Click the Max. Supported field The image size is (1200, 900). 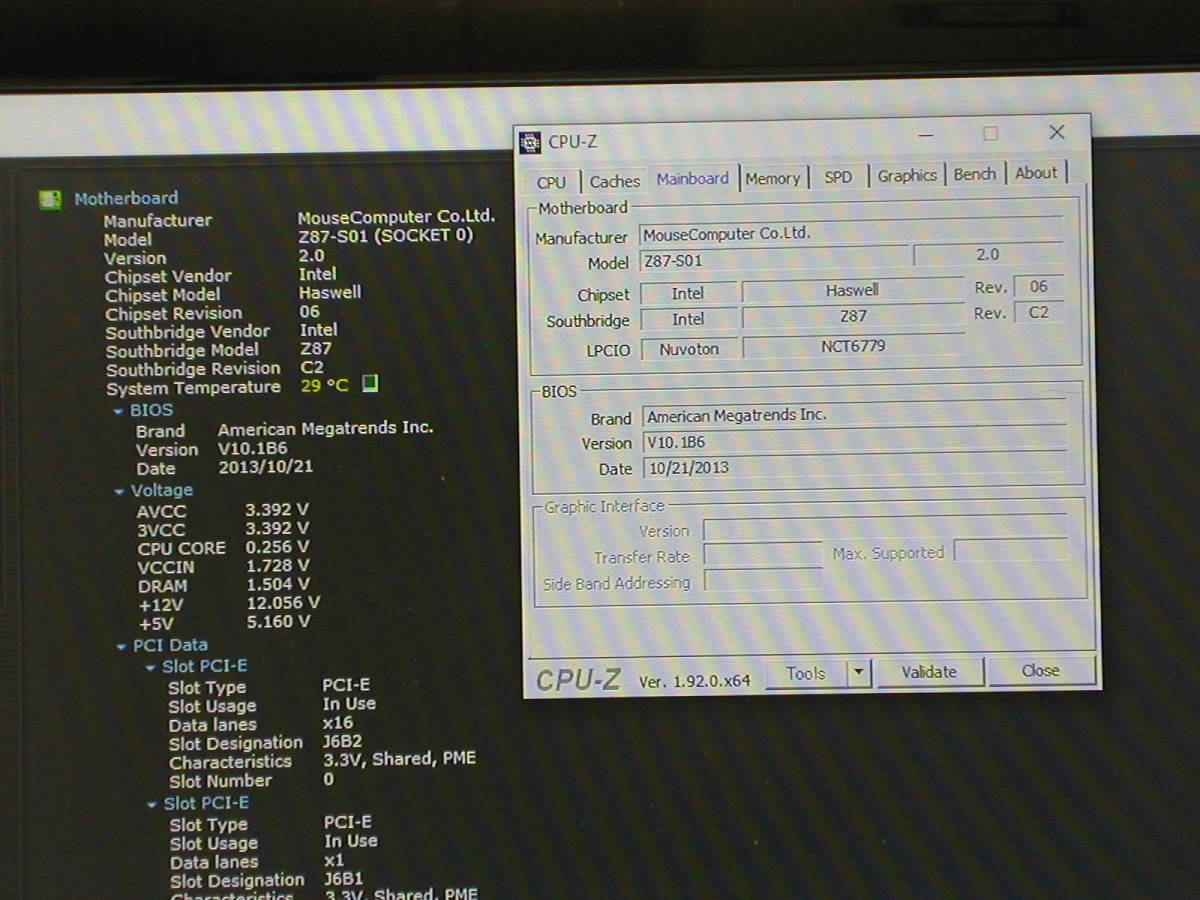pos(1011,550)
